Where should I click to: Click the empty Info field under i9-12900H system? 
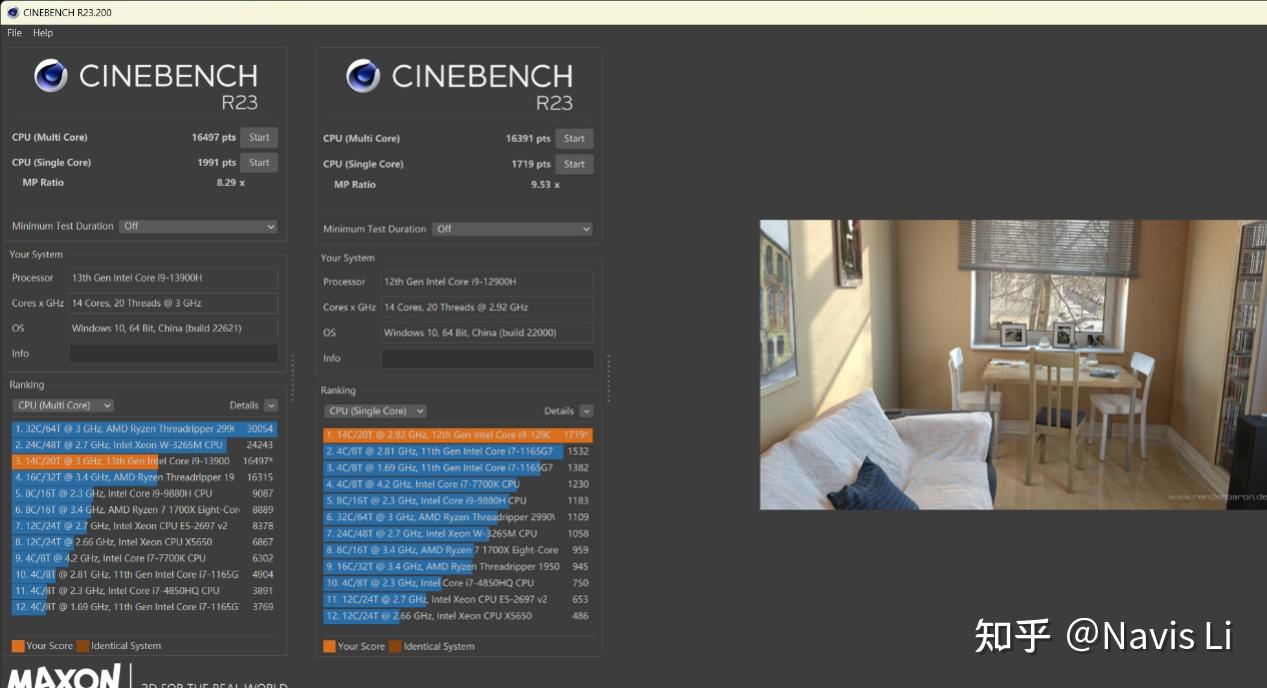tap(487, 358)
